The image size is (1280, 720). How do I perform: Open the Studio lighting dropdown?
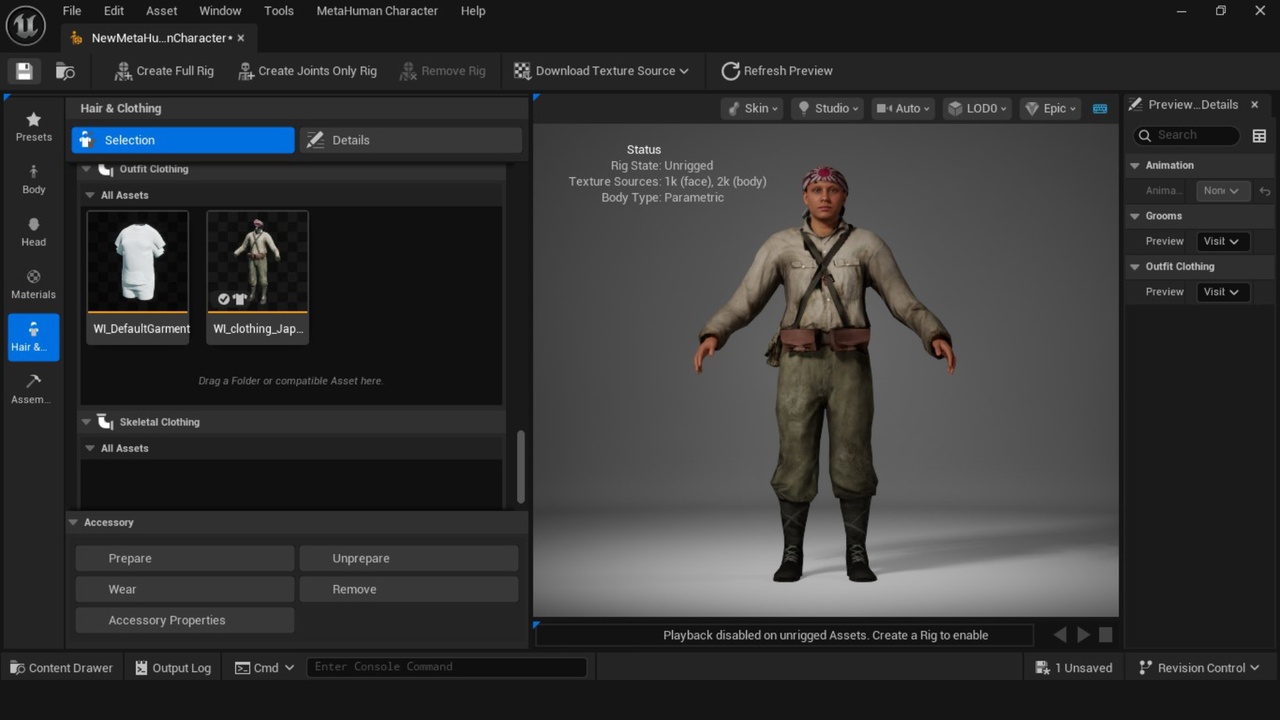pos(827,108)
